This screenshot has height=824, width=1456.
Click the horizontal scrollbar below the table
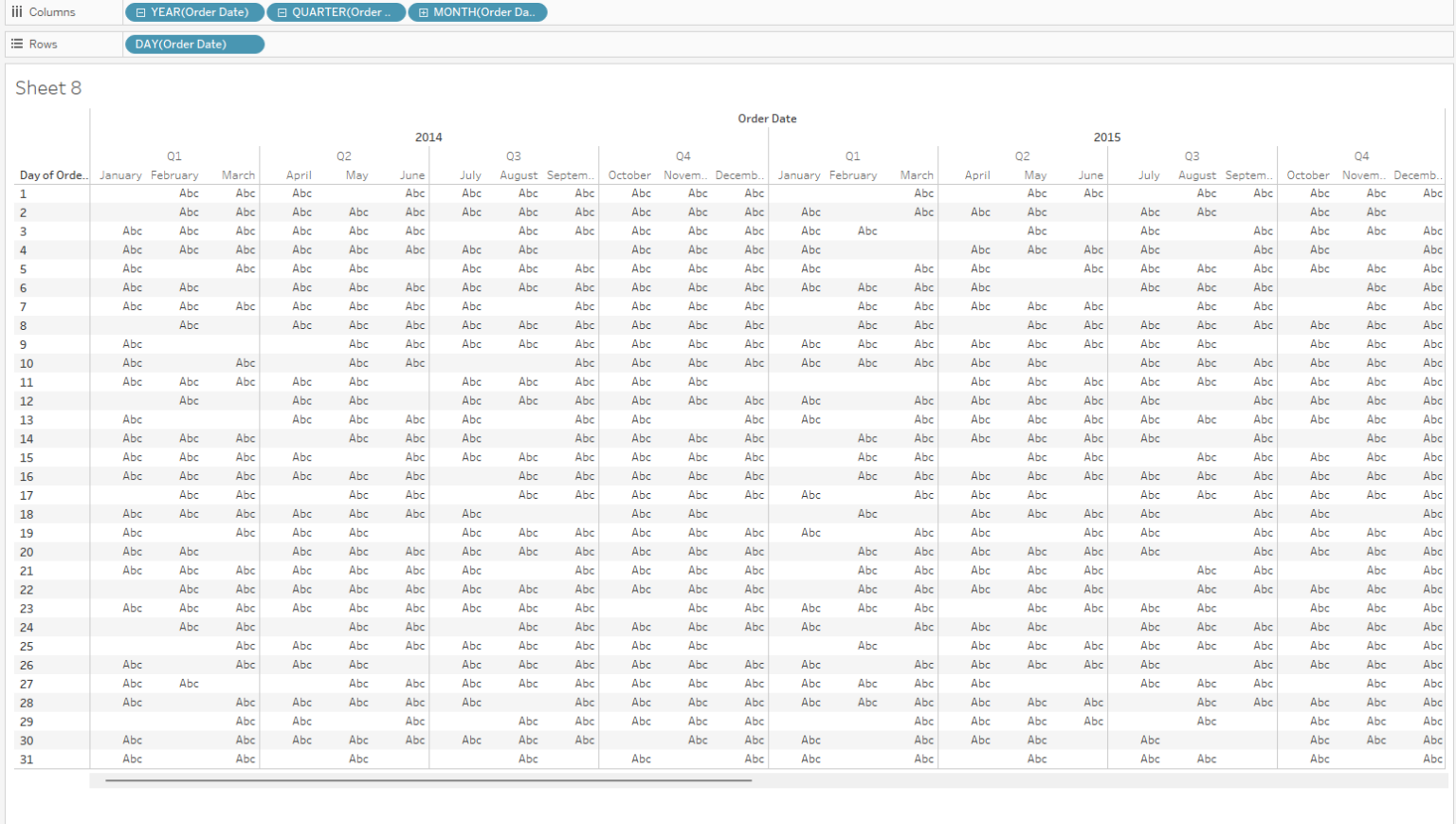[x=427, y=778]
